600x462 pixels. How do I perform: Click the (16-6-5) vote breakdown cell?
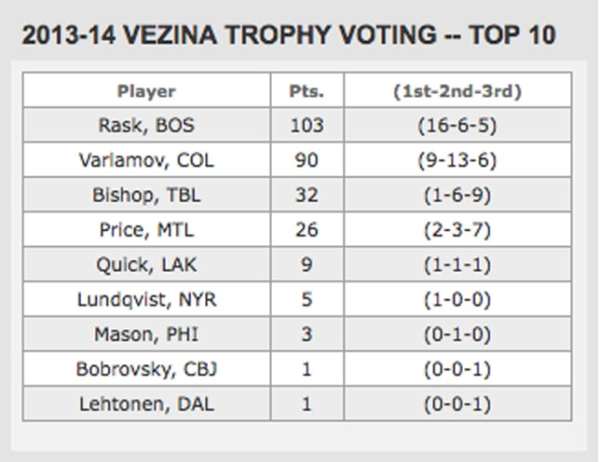(x=458, y=126)
